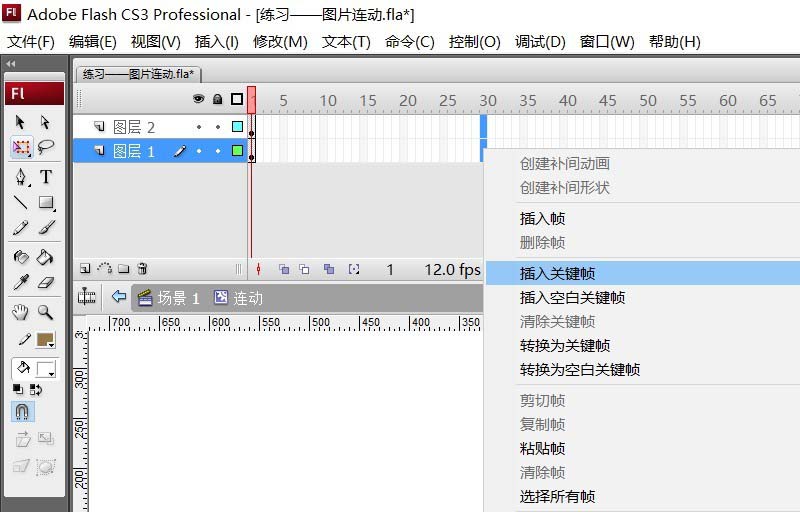
Task: Open the 命令(C) menu
Action: point(410,41)
